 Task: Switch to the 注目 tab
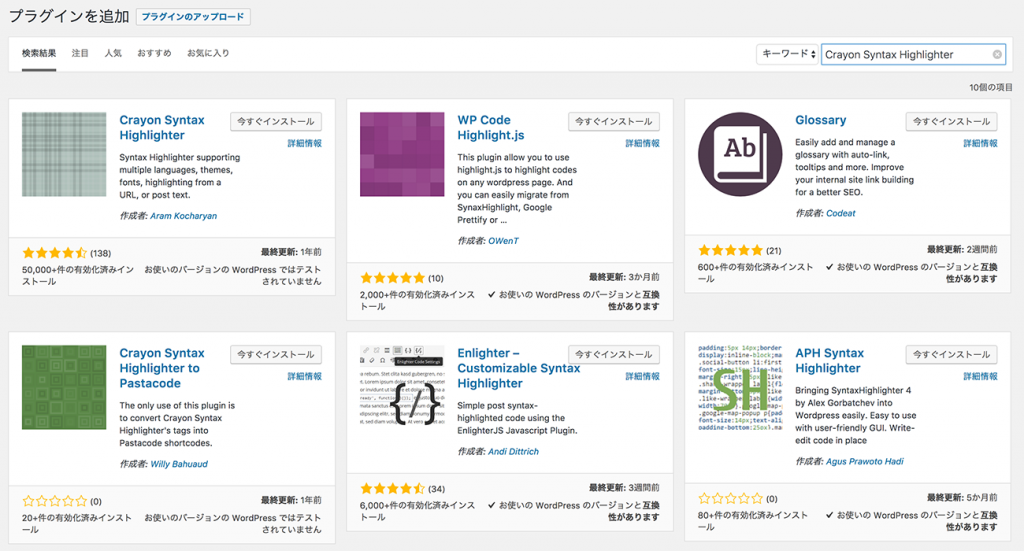pyautogui.click(x=80, y=54)
